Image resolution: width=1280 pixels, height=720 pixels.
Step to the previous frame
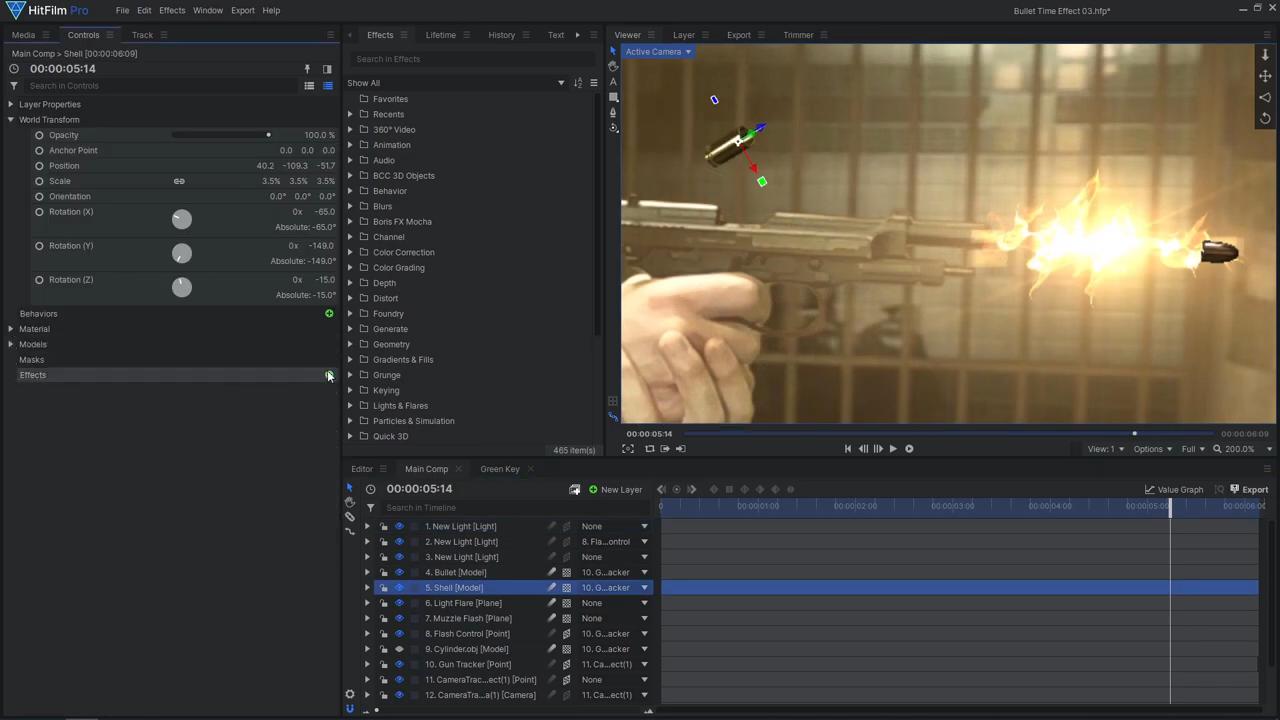coord(863,449)
